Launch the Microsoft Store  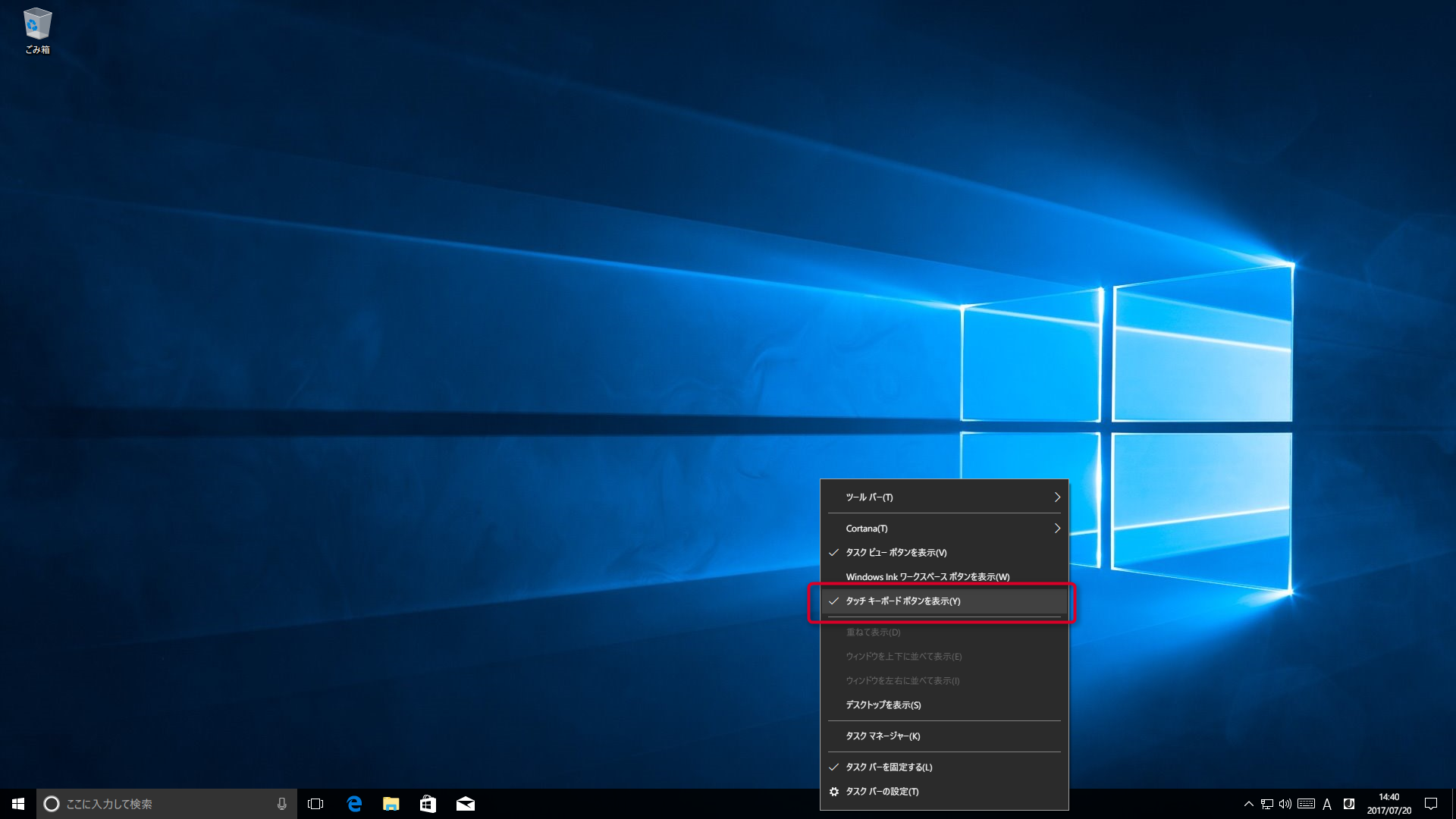428,803
